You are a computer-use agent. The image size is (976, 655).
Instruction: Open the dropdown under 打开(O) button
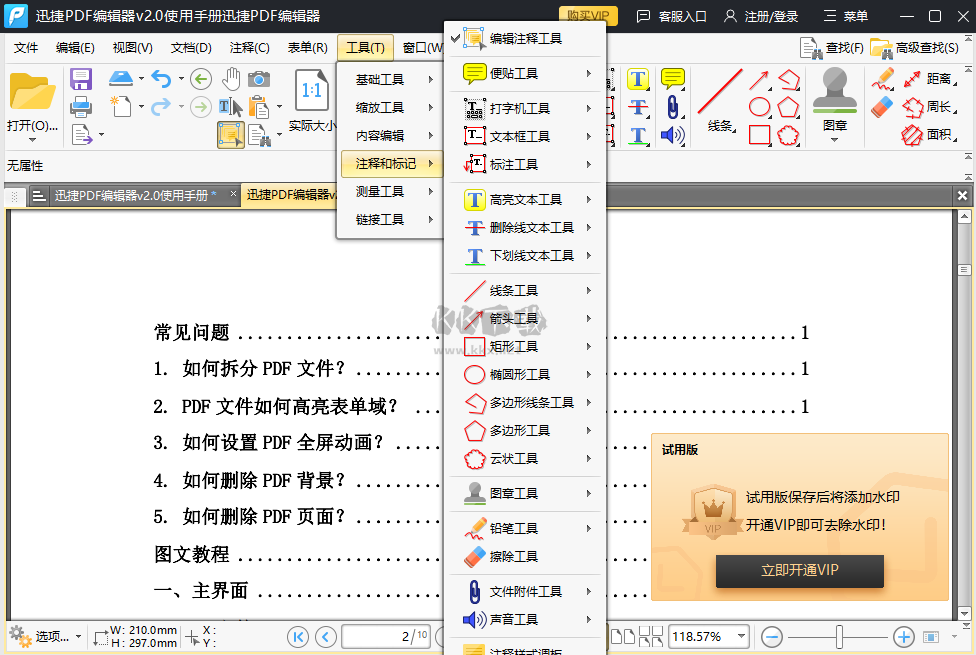point(32,139)
